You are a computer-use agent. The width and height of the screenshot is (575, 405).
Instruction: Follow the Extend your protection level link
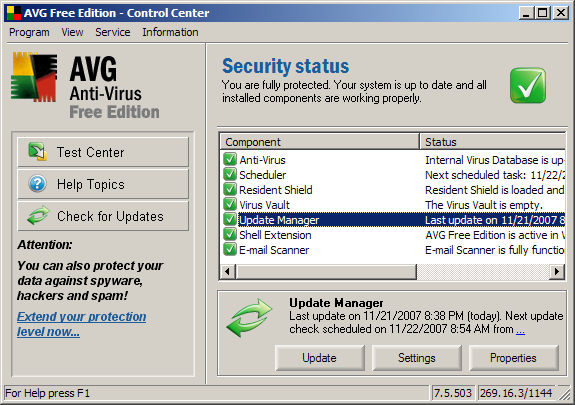click(81, 324)
